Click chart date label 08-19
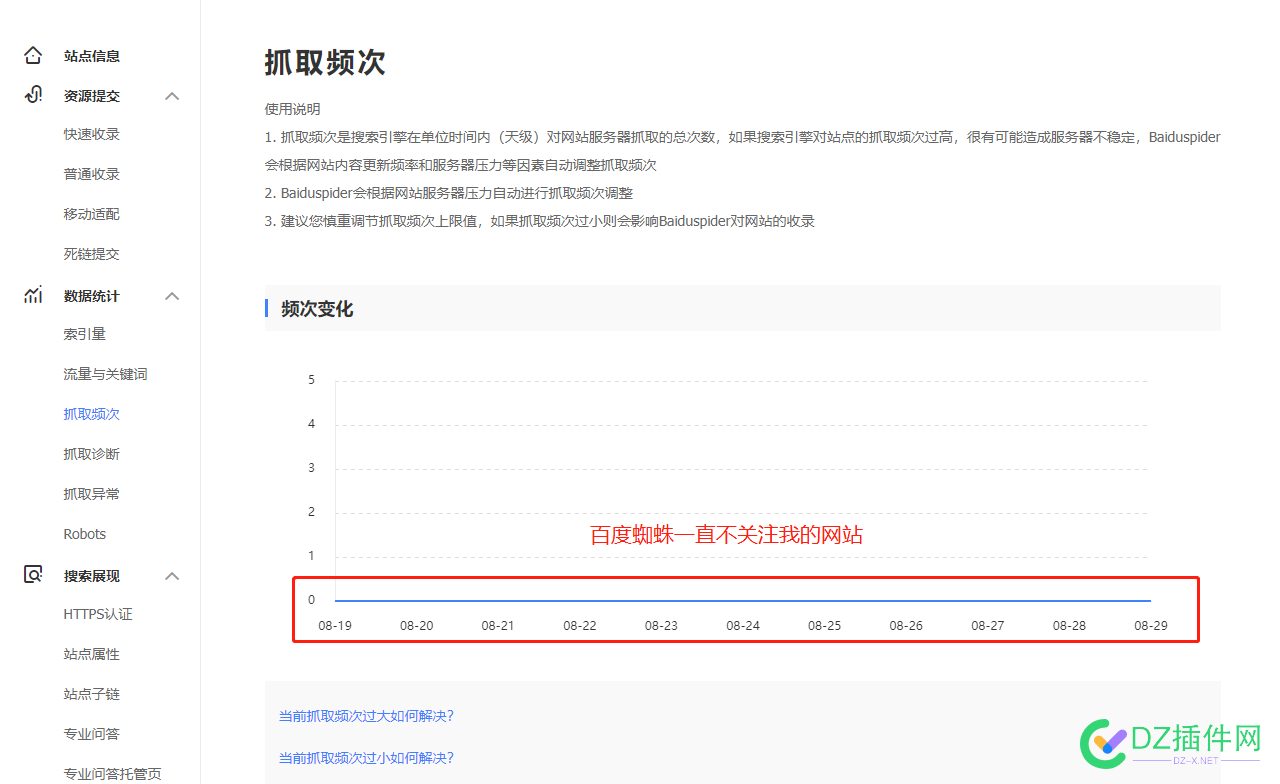 pos(335,626)
